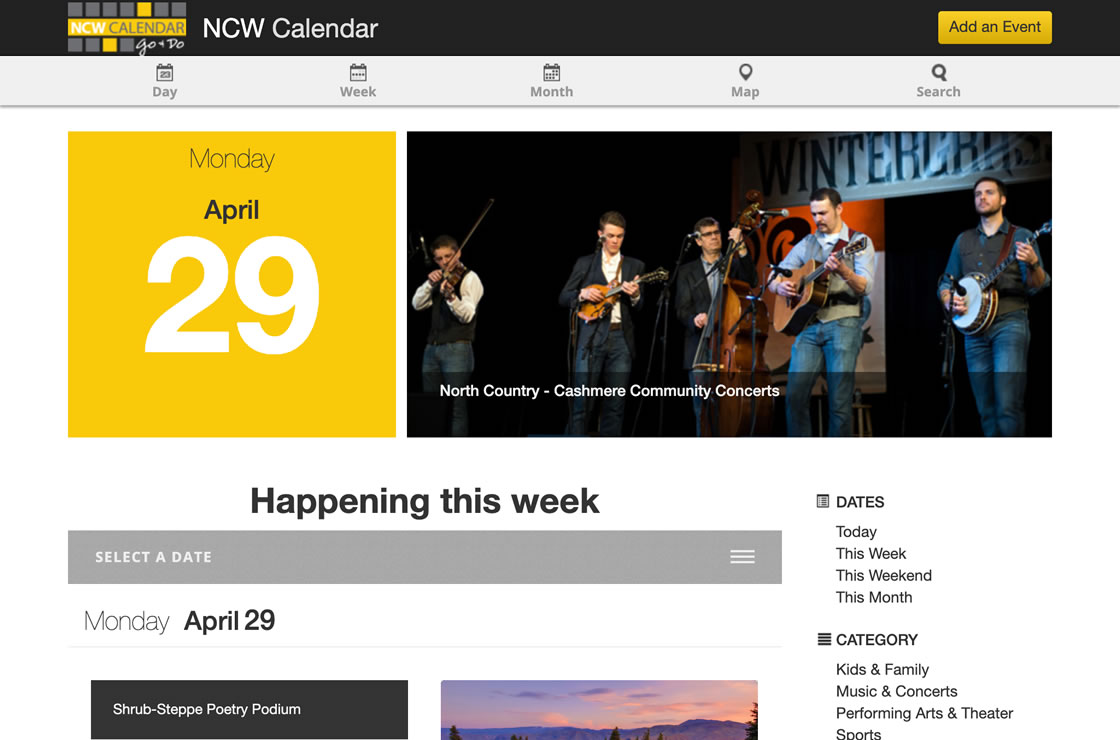1120x740 pixels.
Task: Click the Add an Event button
Action: [x=994, y=27]
